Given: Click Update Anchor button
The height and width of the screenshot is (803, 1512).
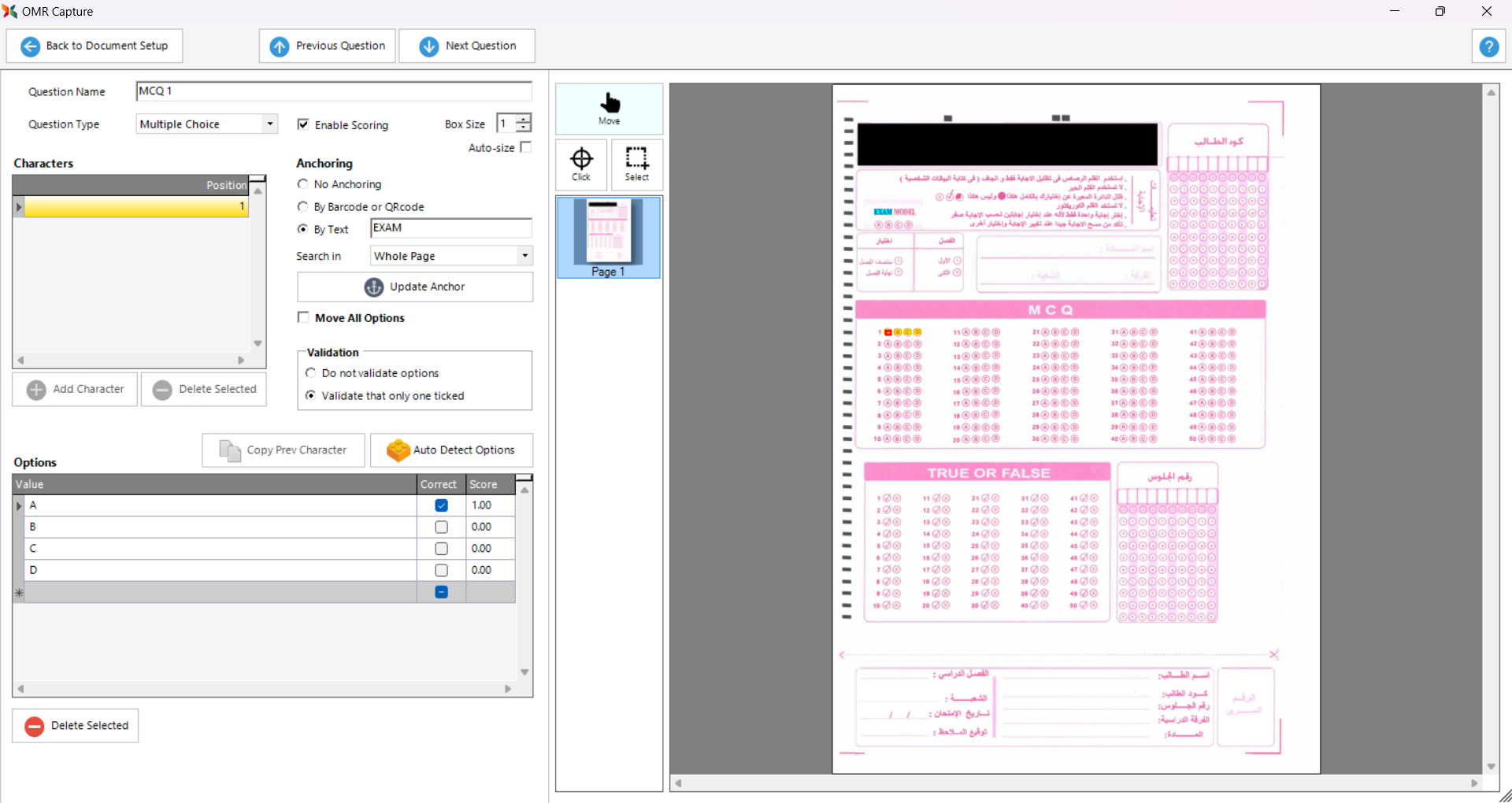Looking at the screenshot, I should [415, 287].
